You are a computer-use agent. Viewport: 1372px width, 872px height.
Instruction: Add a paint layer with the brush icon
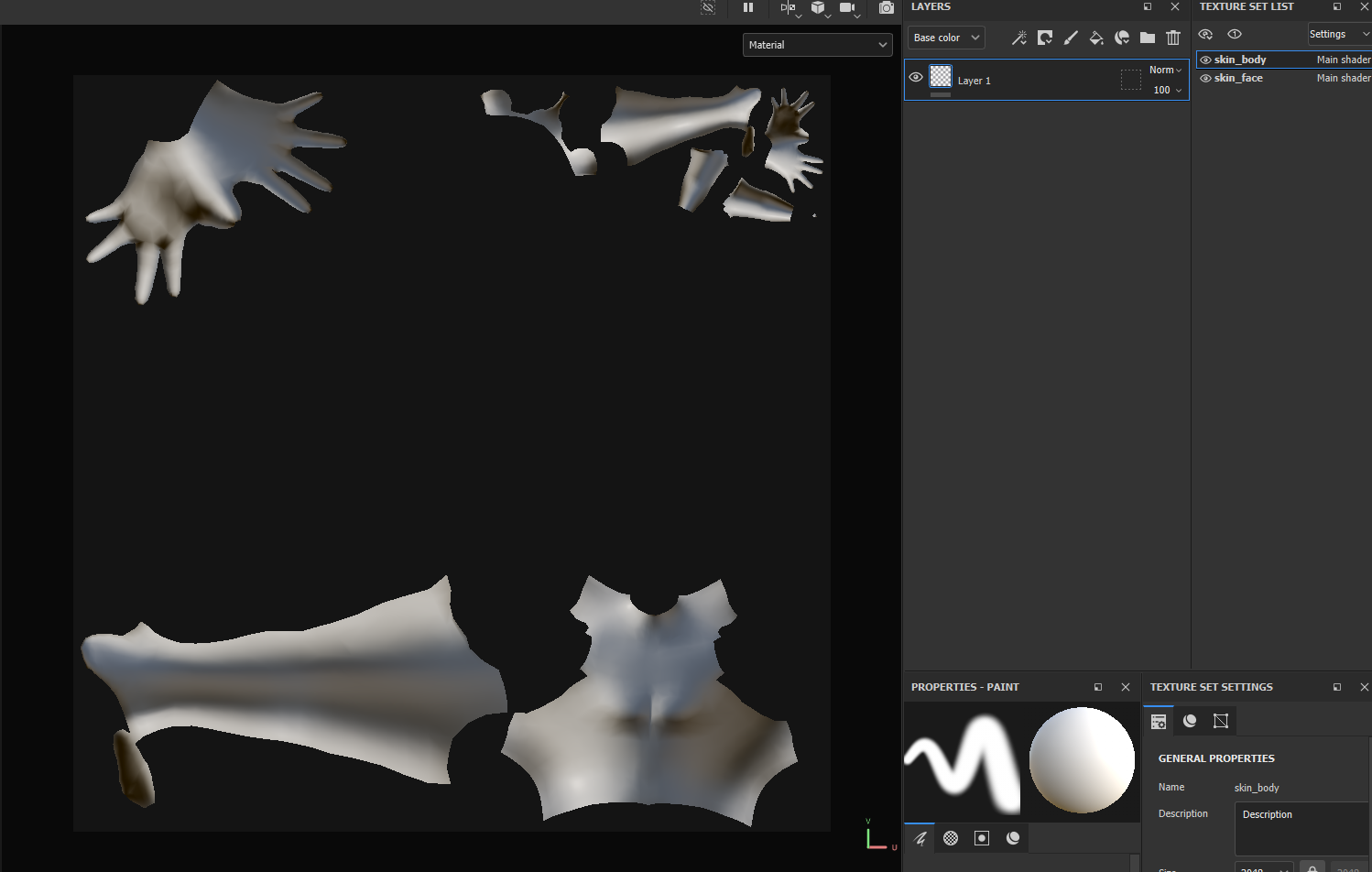coord(1070,38)
